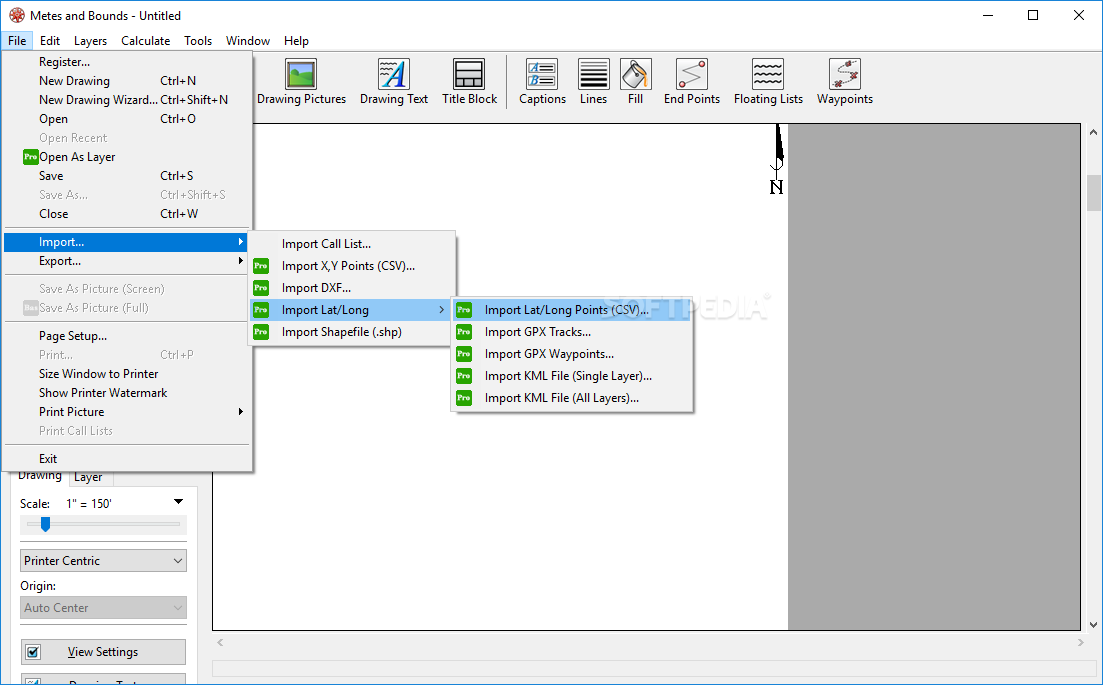Maximize the application window
The width and height of the screenshot is (1103, 685).
[1033, 15]
